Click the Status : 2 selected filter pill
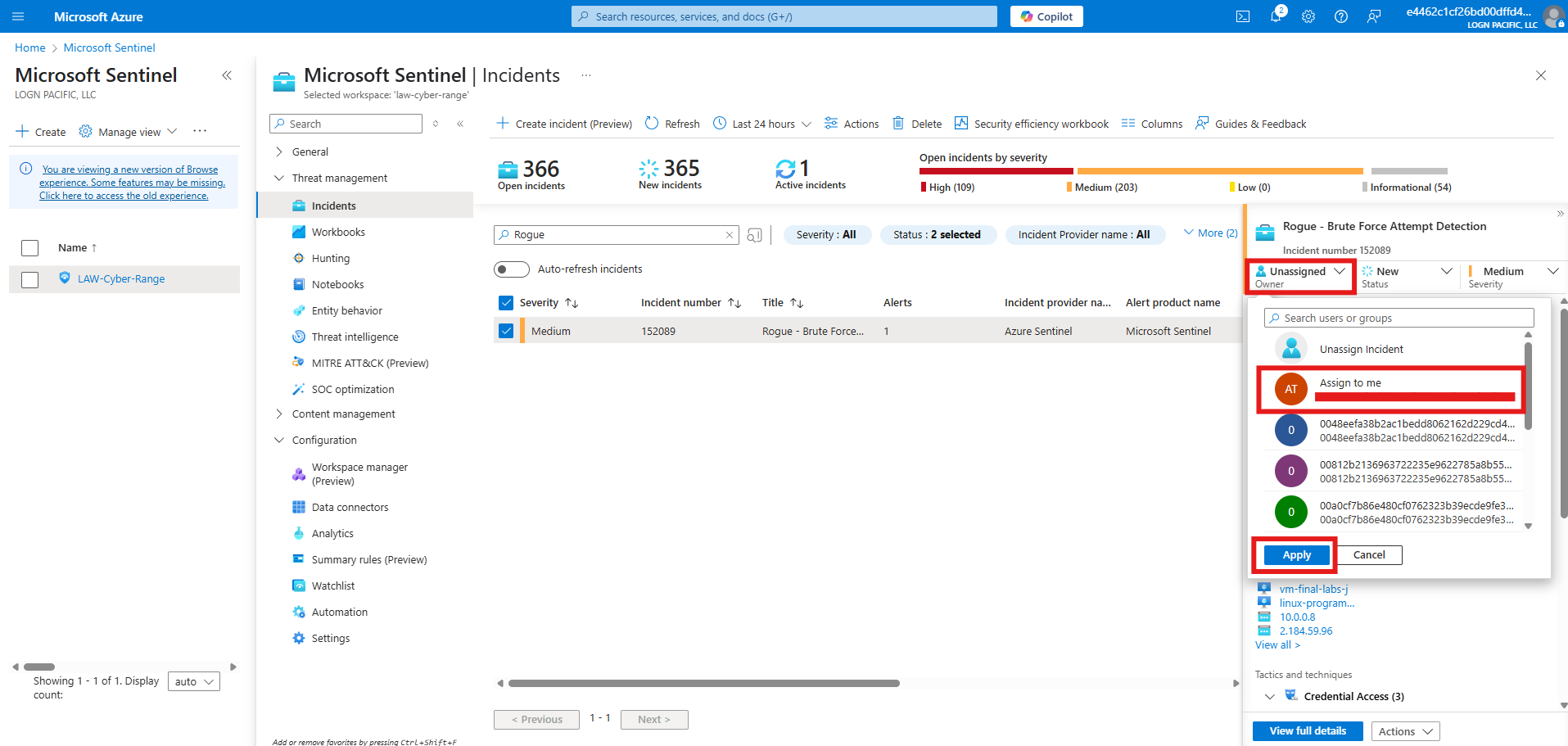Screen dimensions: 1568x746 [938, 235]
